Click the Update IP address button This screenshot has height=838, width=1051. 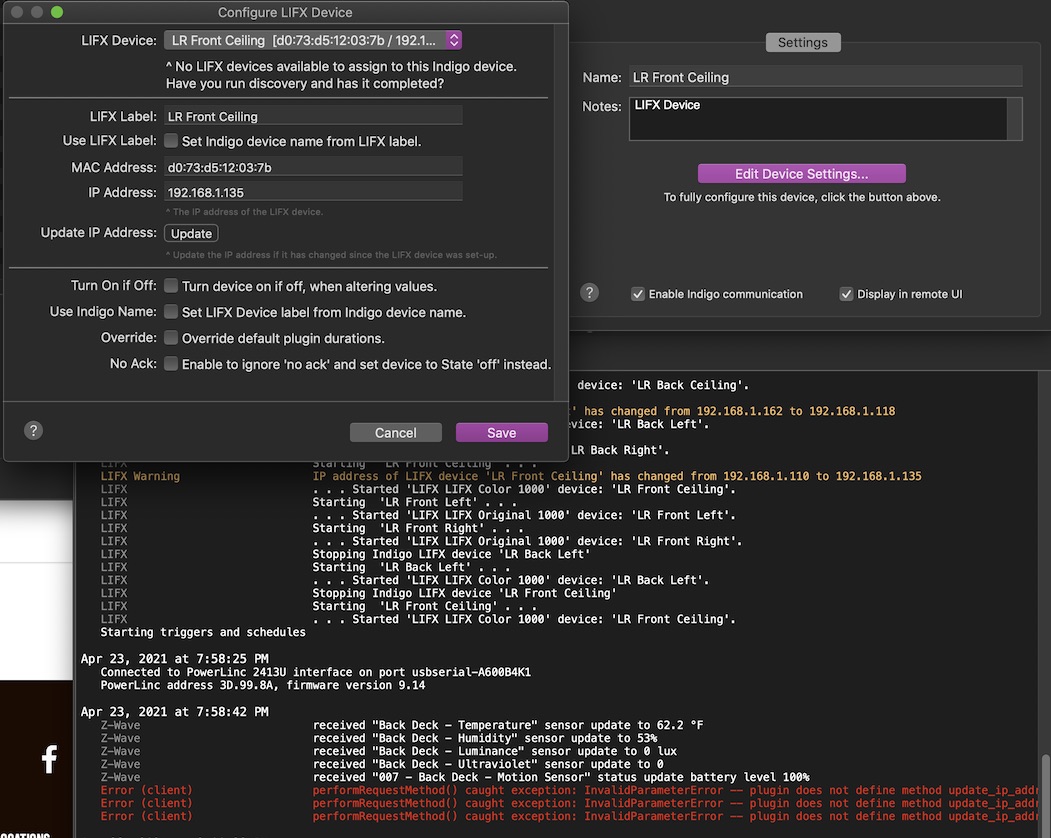(x=191, y=233)
